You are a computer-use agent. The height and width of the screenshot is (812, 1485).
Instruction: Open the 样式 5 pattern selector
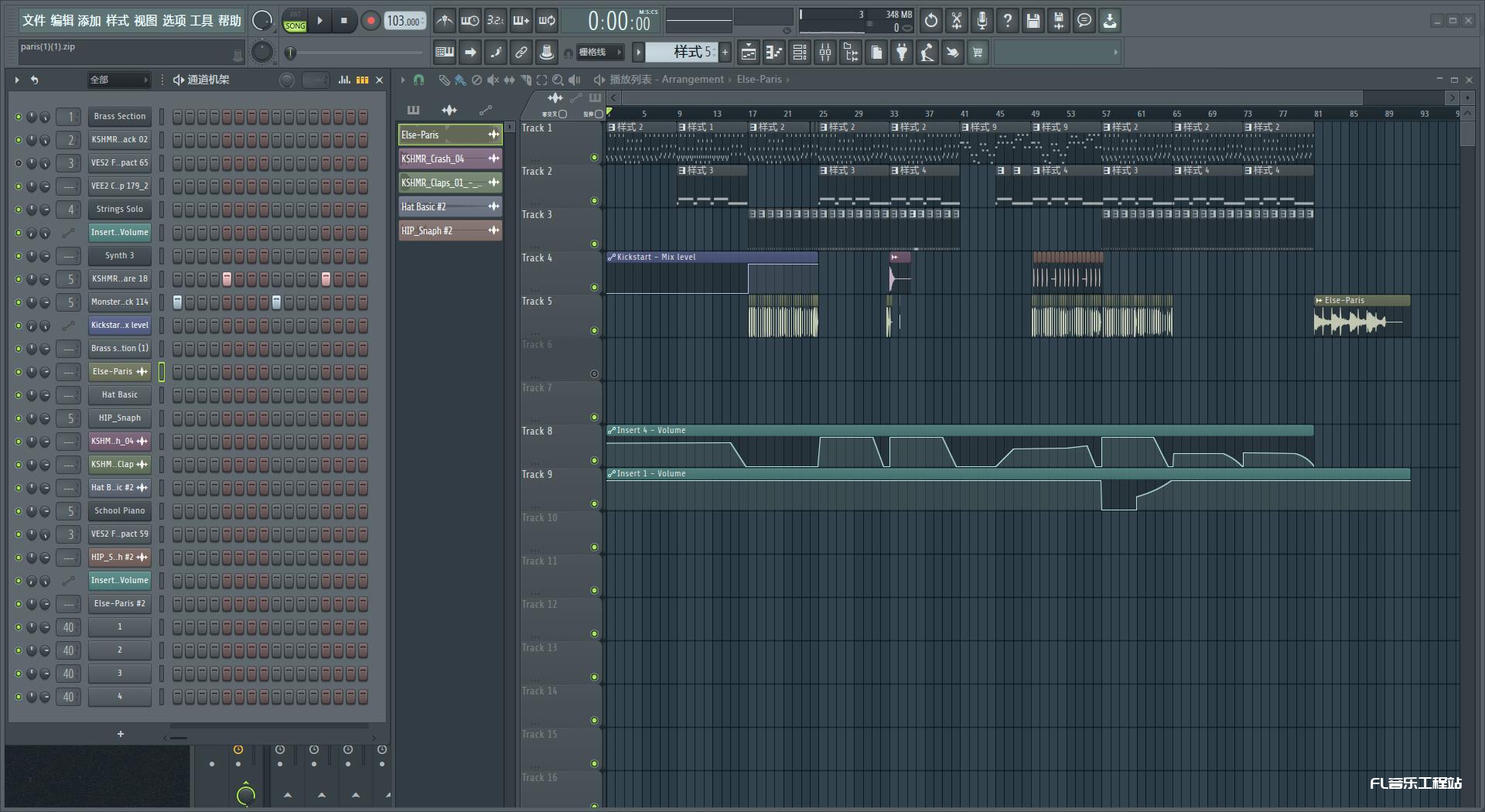681,52
